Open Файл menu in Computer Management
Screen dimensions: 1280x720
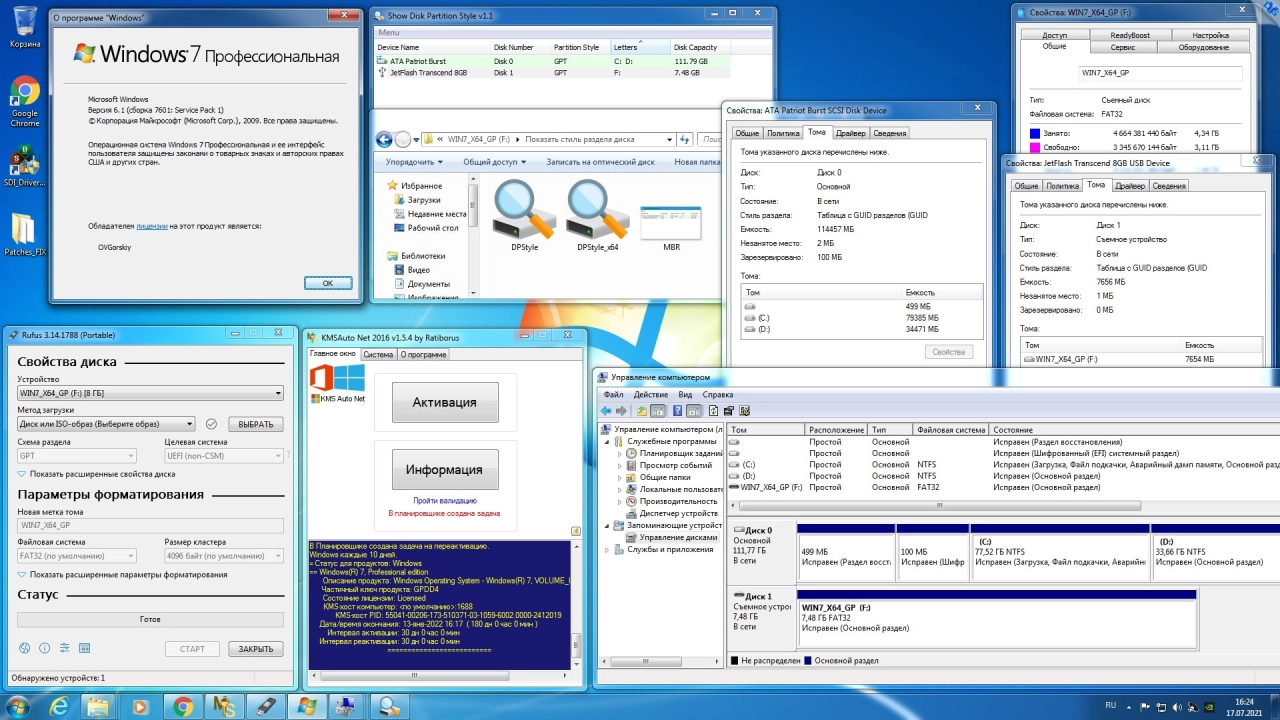[x=613, y=395]
